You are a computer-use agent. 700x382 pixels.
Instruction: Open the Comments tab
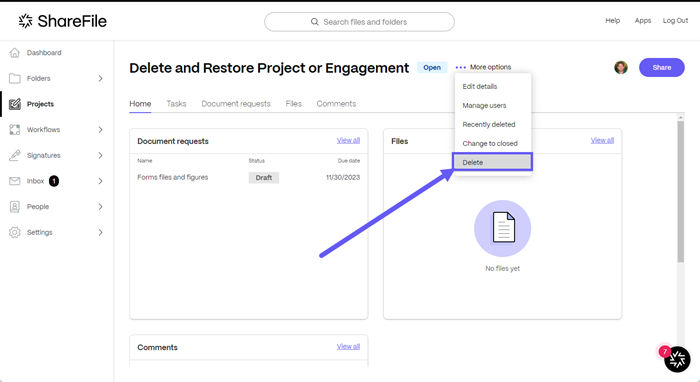(x=336, y=104)
